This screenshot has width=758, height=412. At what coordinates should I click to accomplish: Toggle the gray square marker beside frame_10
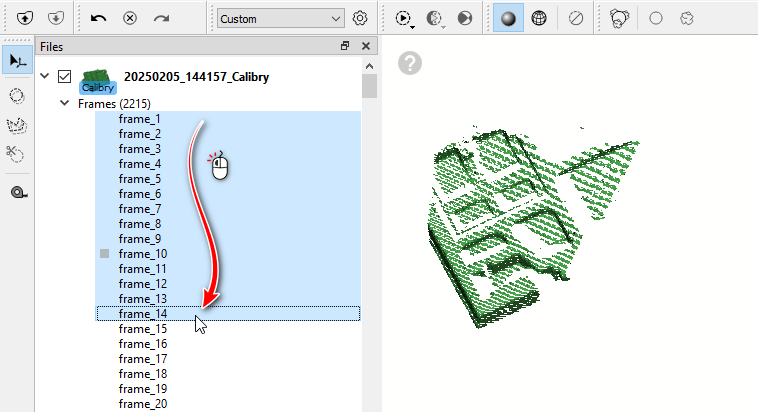click(104, 254)
